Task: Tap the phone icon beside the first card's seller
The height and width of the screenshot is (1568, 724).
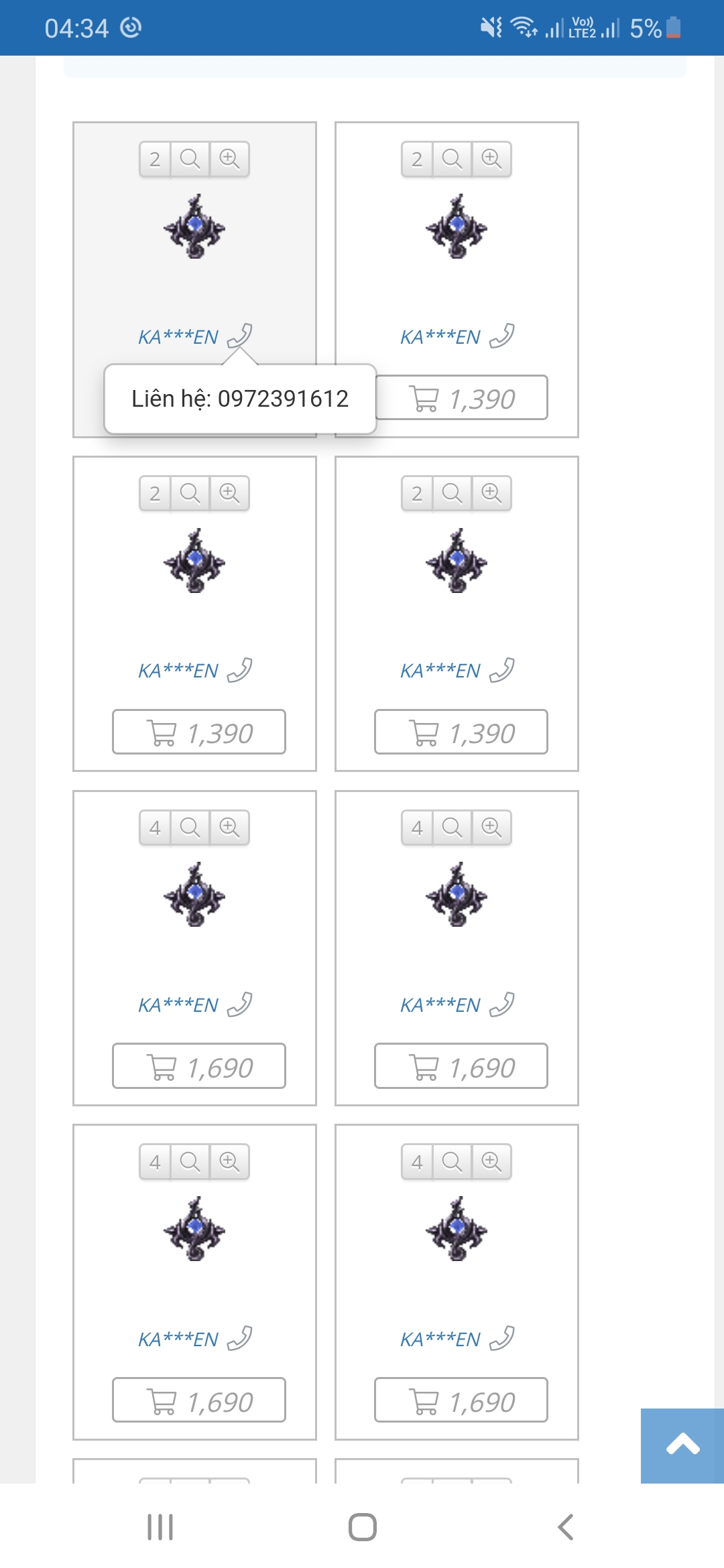Action: (x=239, y=336)
